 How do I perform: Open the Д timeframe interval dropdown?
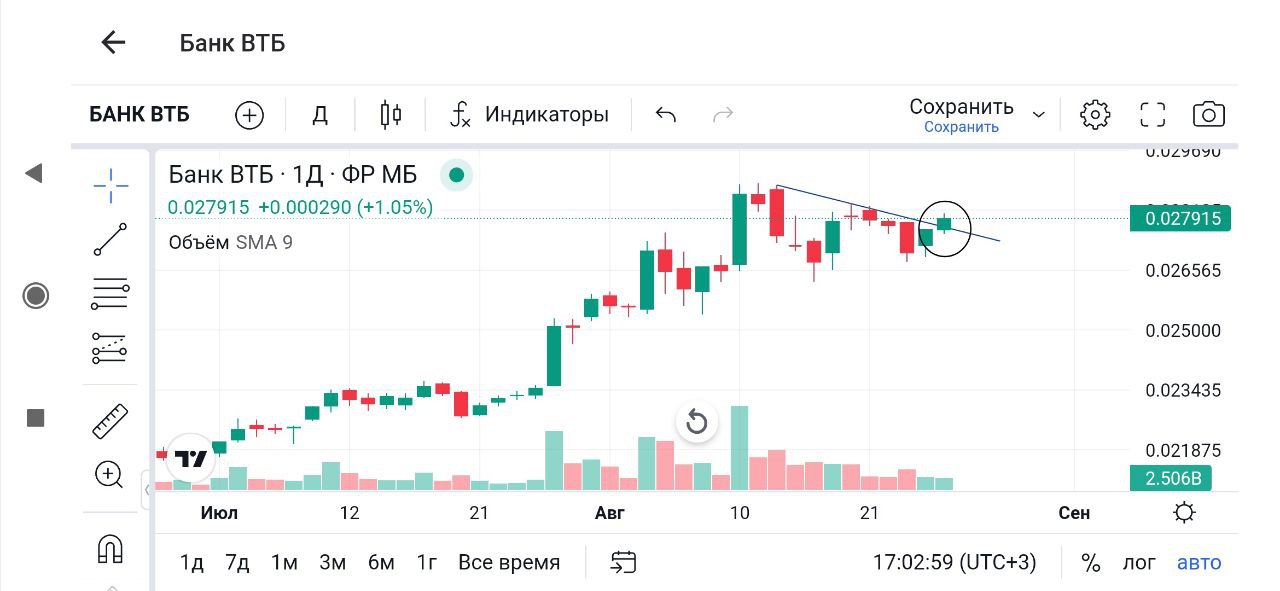[x=320, y=115]
